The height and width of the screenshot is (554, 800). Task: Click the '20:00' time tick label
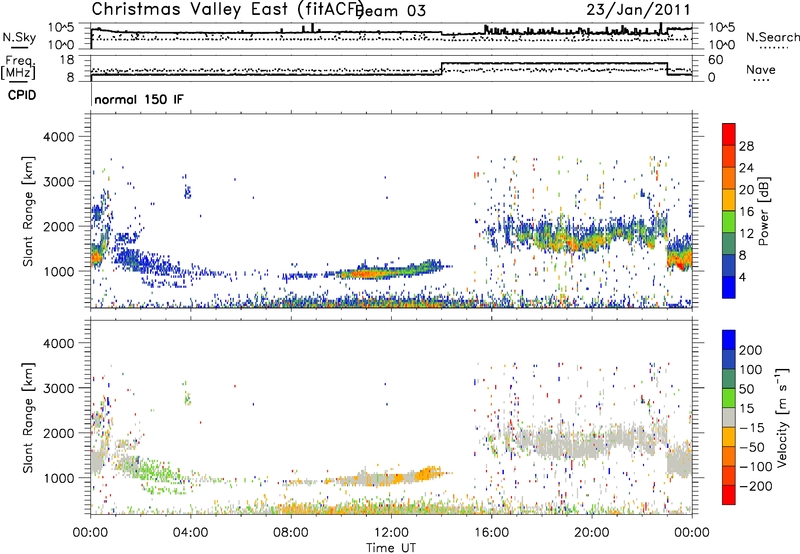pos(591,533)
